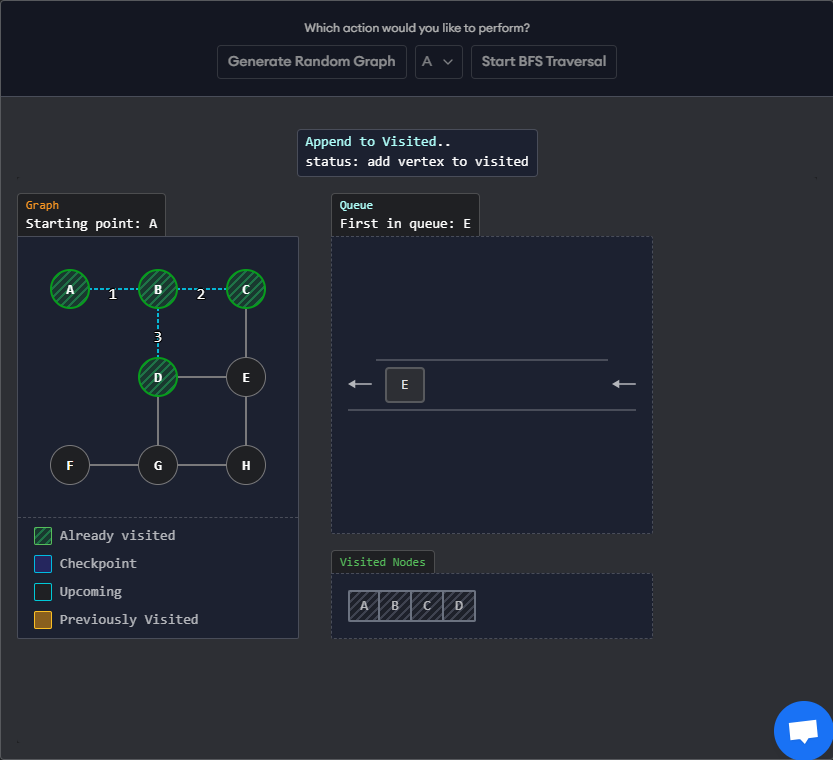Click the Previously Visited legend swatch

pos(43,620)
